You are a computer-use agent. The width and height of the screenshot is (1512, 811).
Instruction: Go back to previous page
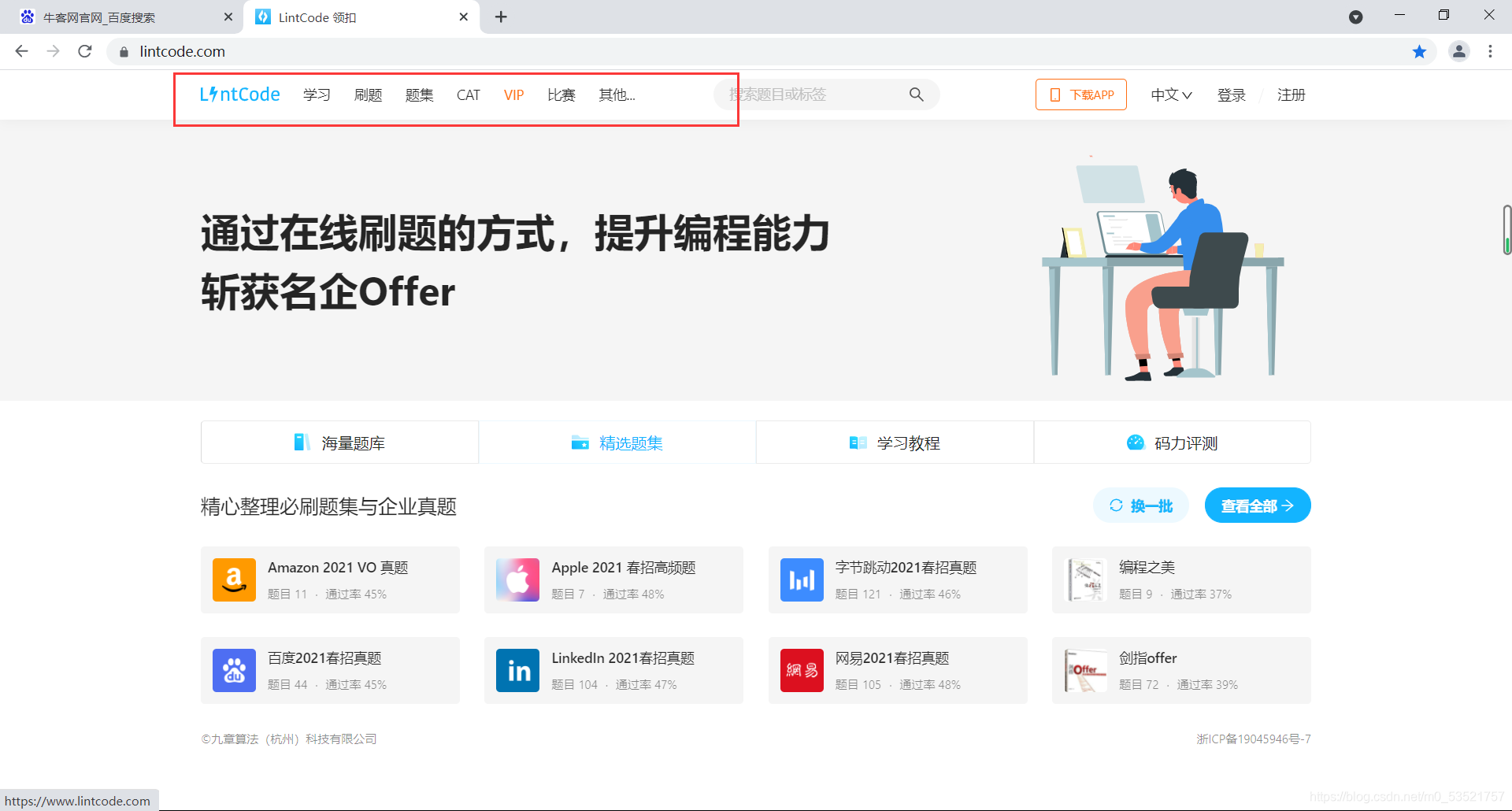22,52
